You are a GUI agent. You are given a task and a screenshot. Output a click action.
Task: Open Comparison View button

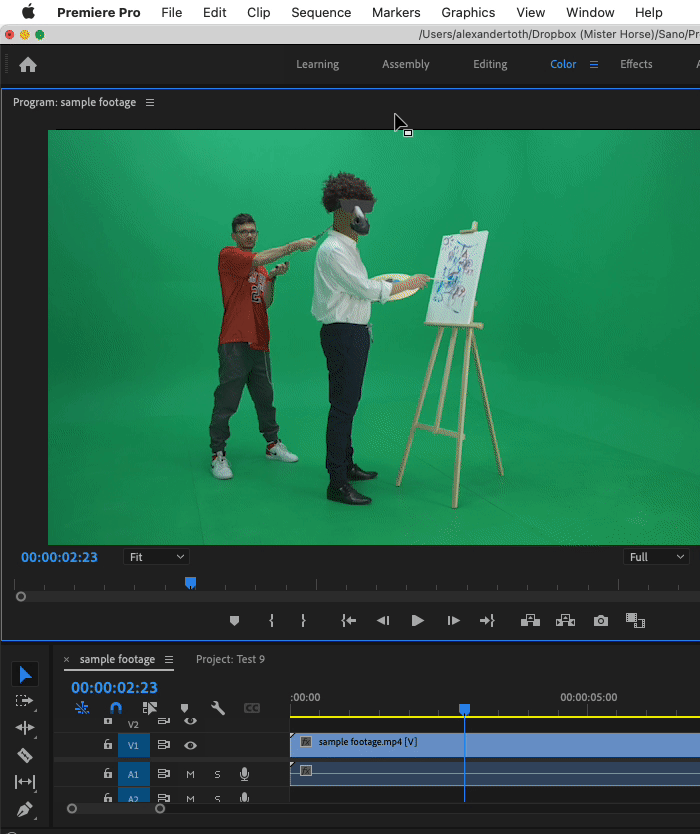(635, 621)
